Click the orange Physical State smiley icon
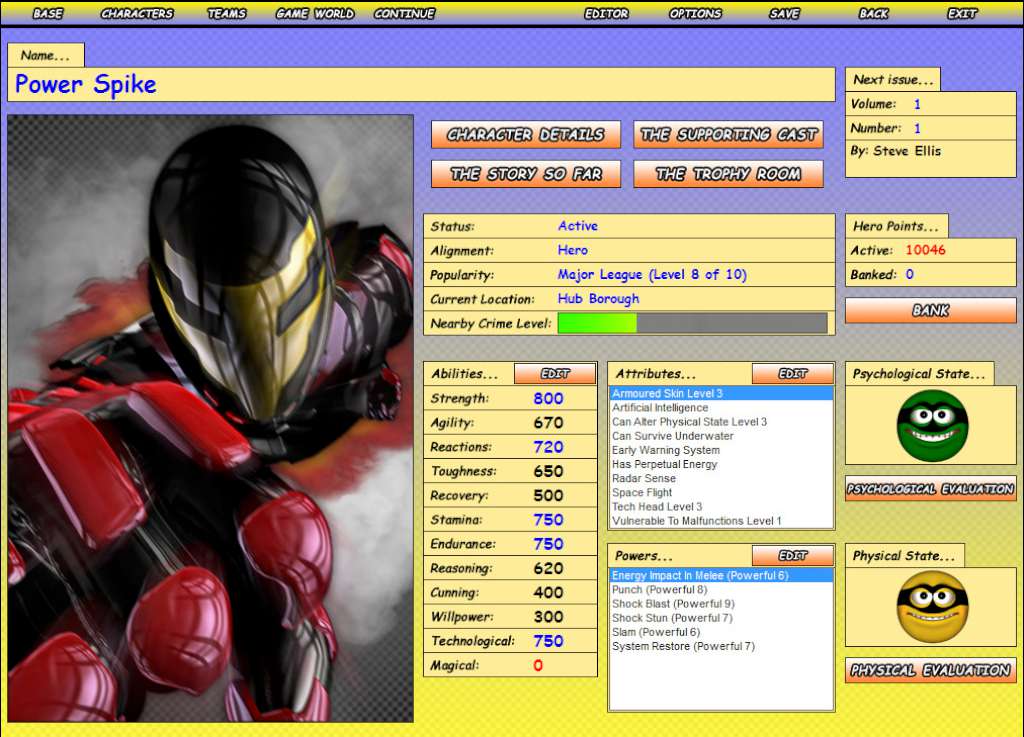The image size is (1024, 737). tap(930, 606)
